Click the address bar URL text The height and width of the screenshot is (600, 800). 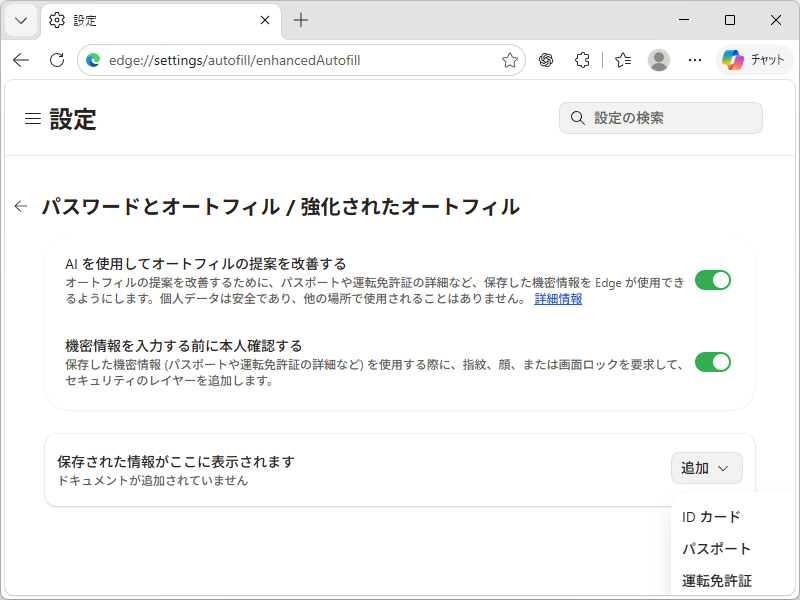[x=235, y=60]
